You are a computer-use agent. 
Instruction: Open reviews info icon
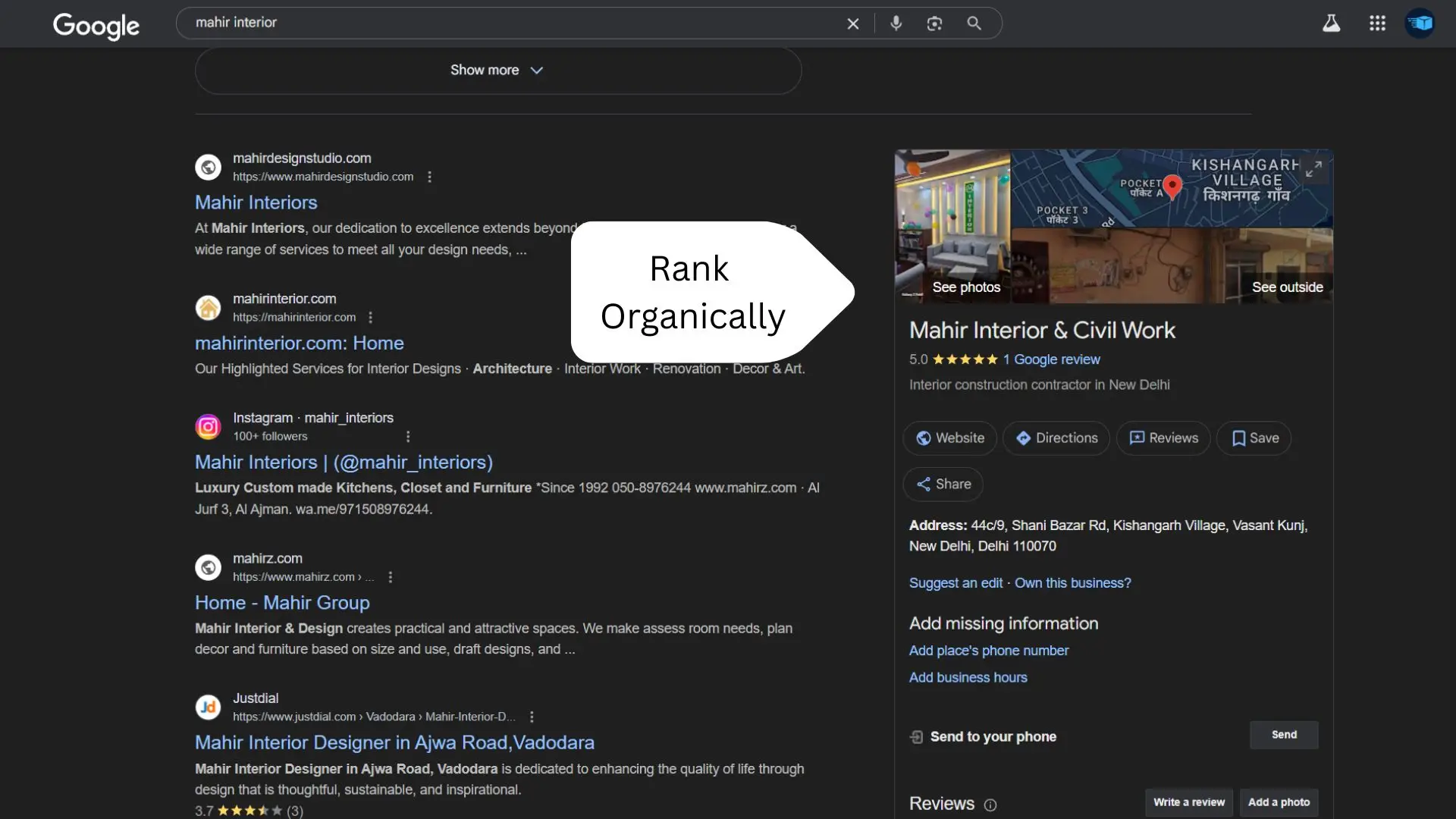coord(990,805)
